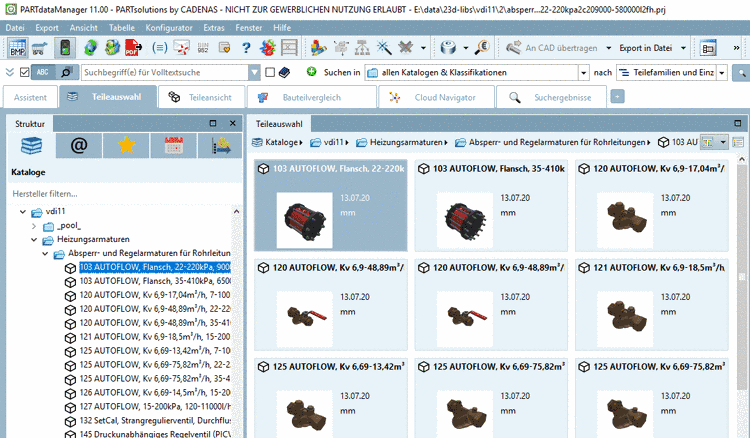Click An CAD übertragen button
Image resolution: width=750 pixels, height=438 pixels.
(551, 48)
